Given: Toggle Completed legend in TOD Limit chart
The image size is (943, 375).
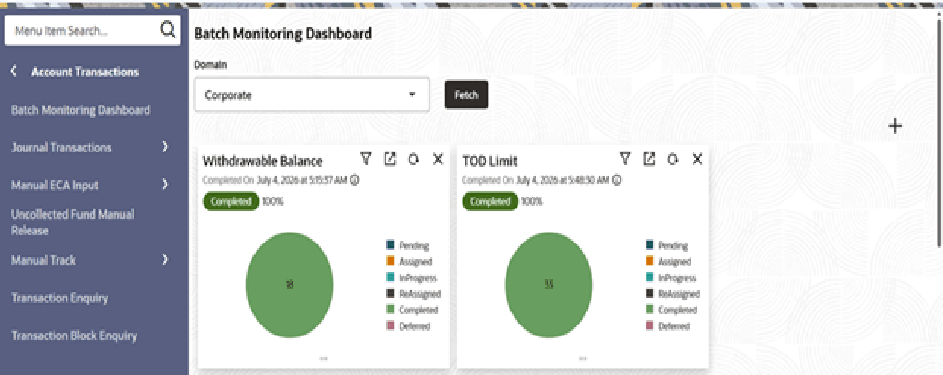Looking at the screenshot, I should pyautogui.click(x=671, y=310).
